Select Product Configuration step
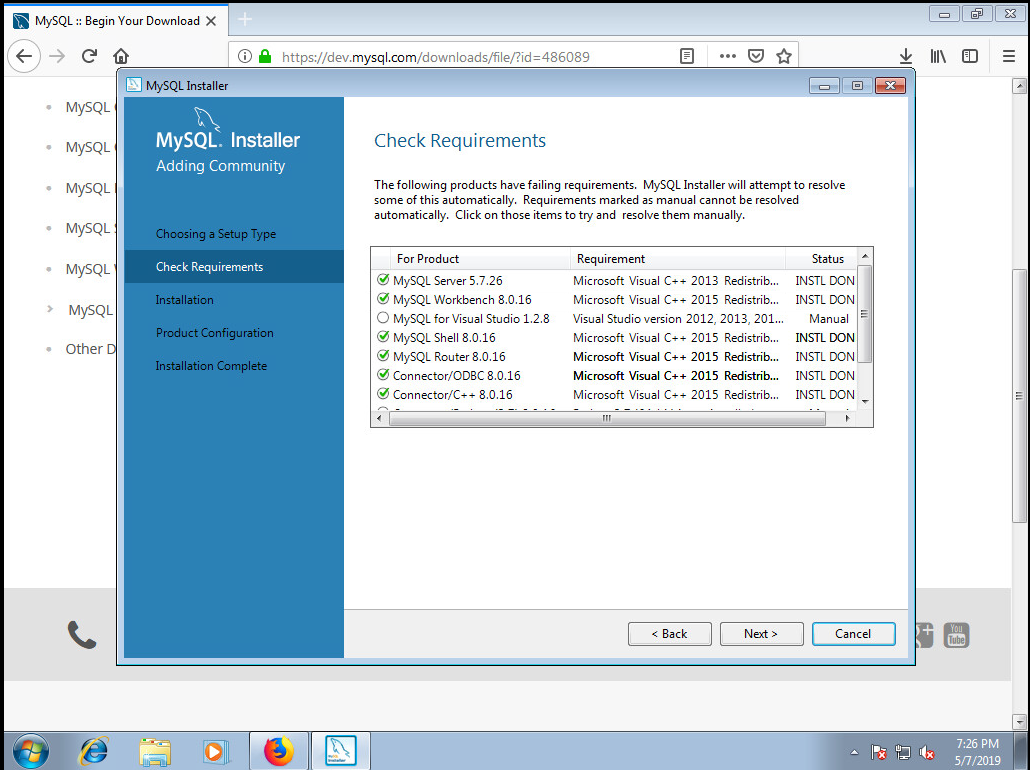 214,332
